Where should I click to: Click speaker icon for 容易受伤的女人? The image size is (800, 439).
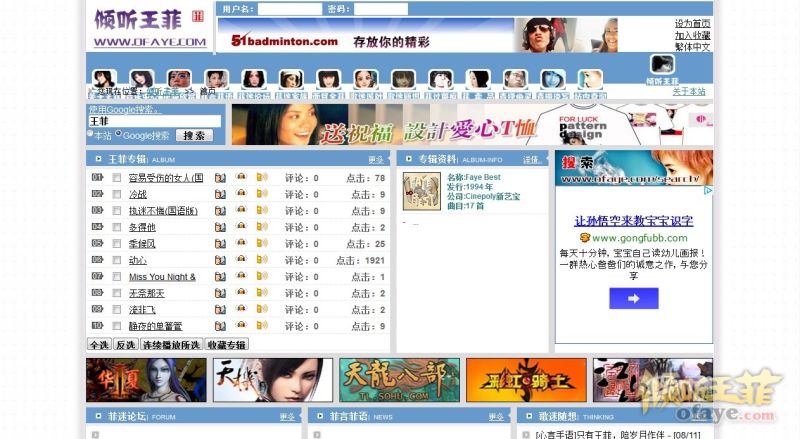(262, 178)
